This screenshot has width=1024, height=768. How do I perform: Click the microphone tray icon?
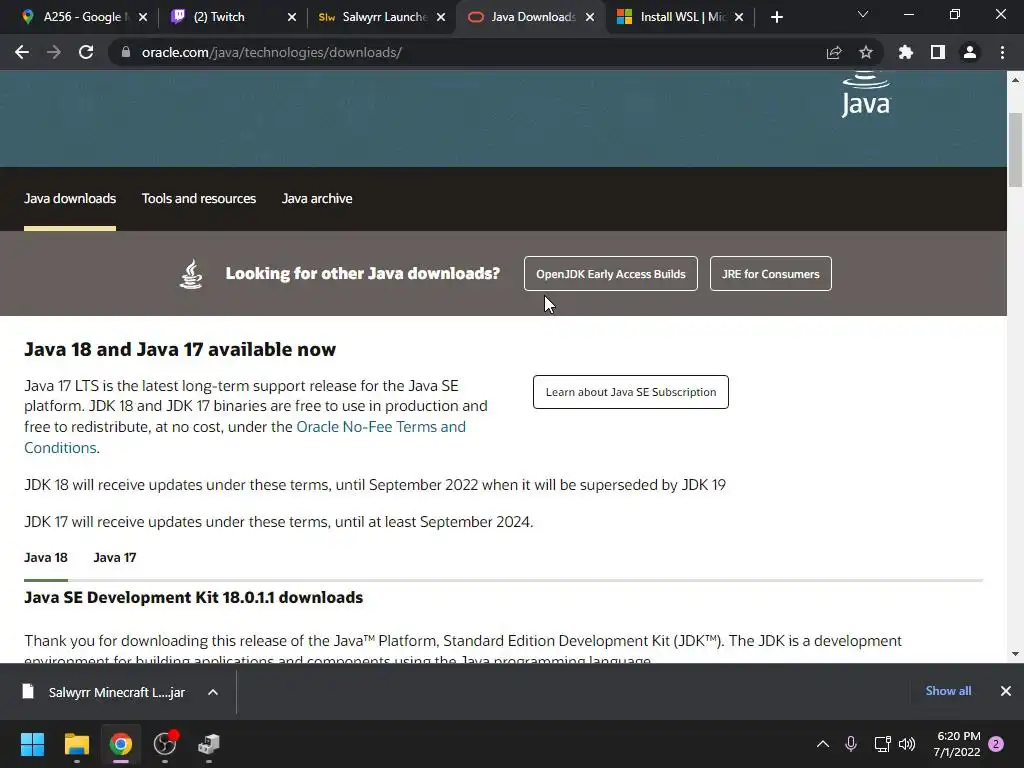coord(851,744)
